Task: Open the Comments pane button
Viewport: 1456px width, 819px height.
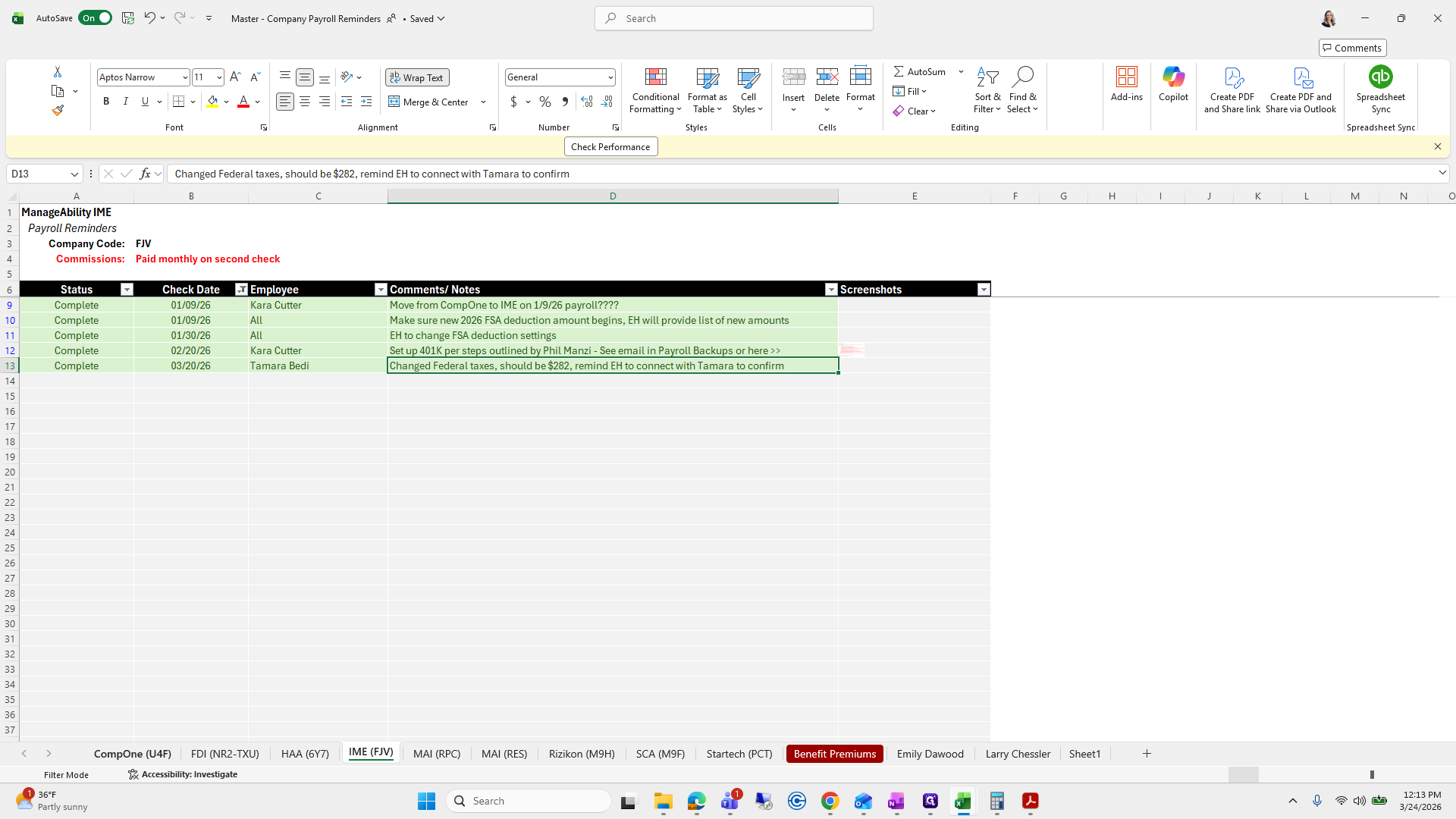Action: coord(1352,48)
